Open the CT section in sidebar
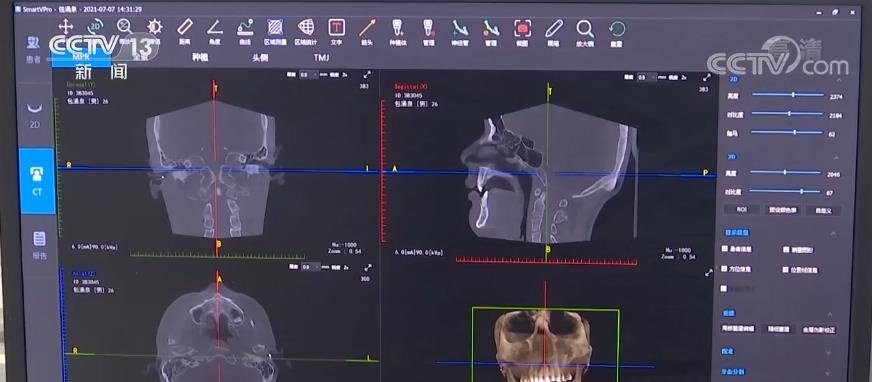 pyautogui.click(x=37, y=181)
